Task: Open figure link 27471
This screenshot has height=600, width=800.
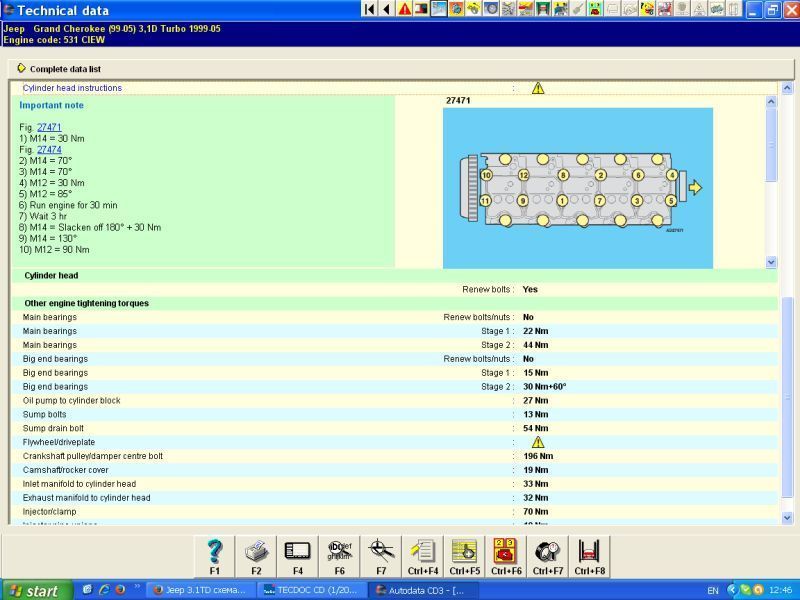Action: tap(49, 128)
